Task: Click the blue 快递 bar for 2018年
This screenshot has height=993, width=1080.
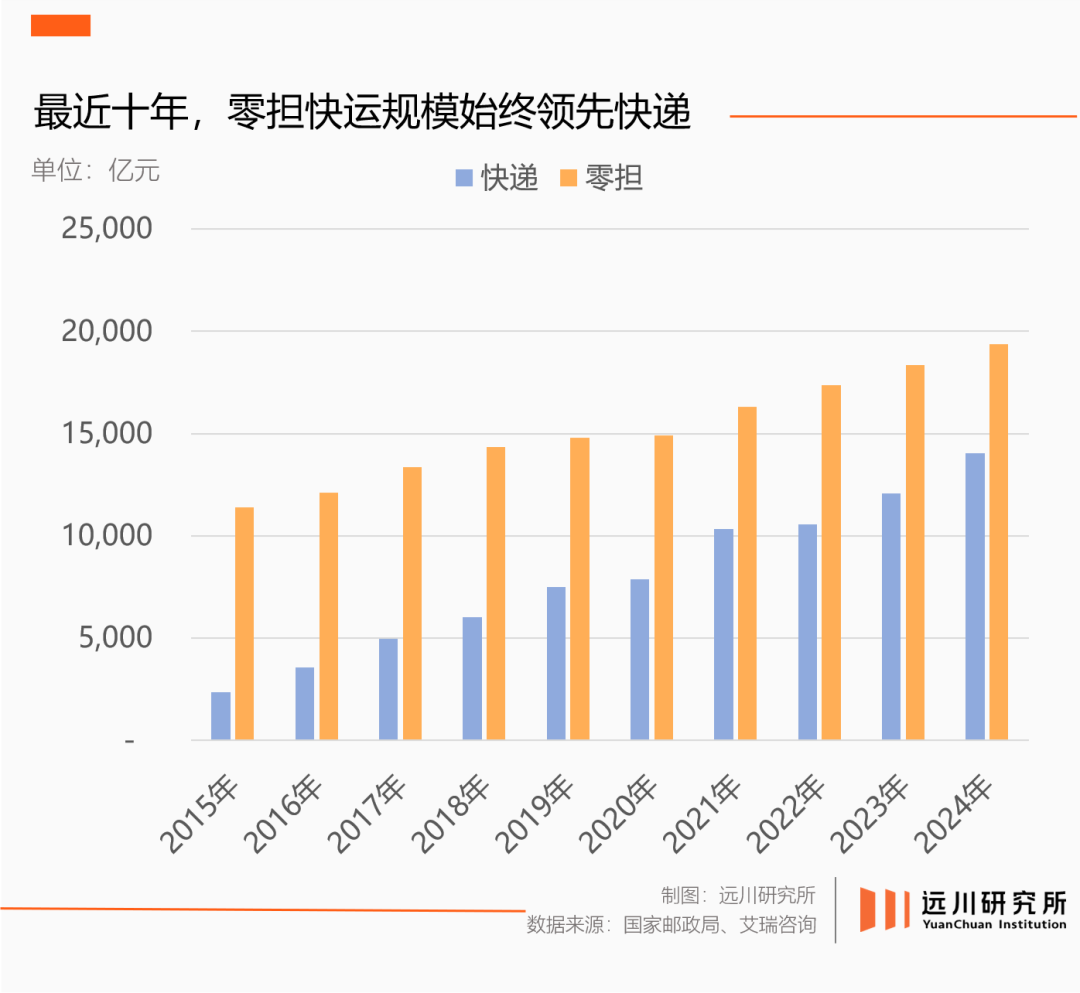Action: 472,679
